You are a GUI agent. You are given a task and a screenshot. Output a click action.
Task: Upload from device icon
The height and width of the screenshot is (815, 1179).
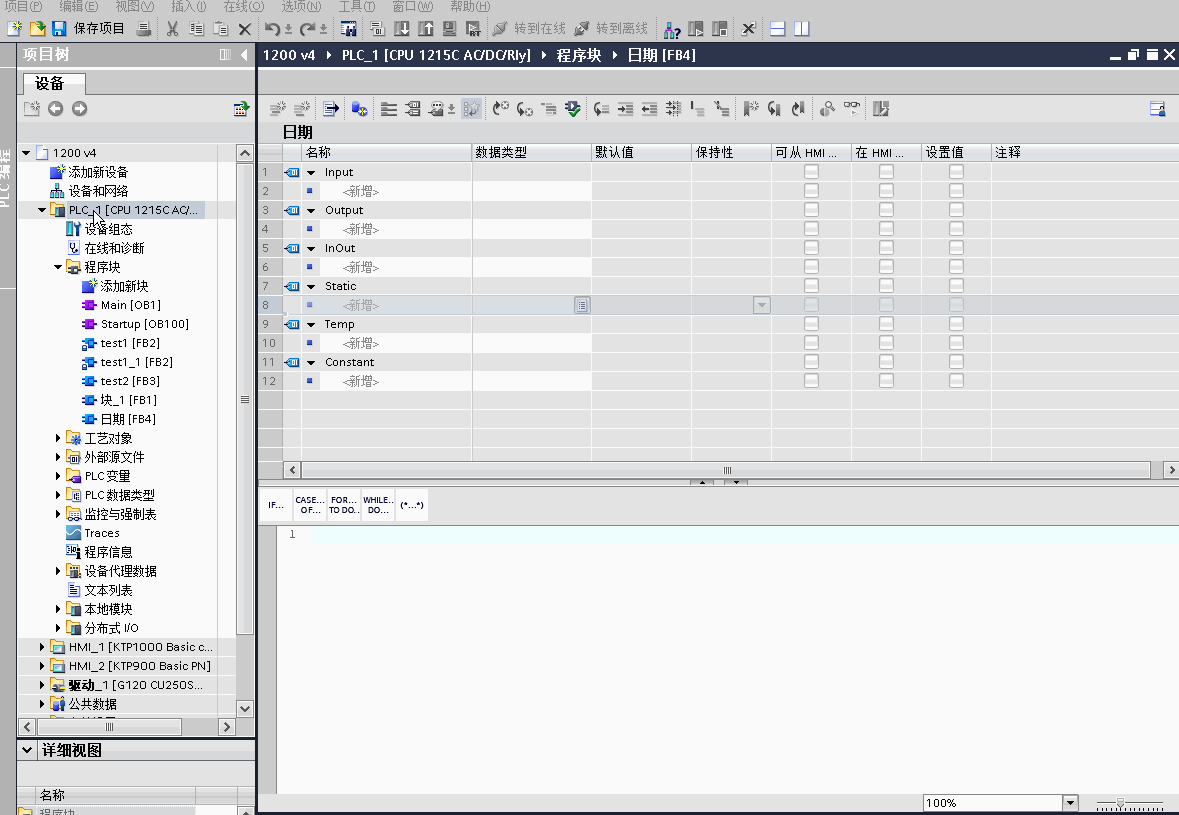tap(426, 29)
